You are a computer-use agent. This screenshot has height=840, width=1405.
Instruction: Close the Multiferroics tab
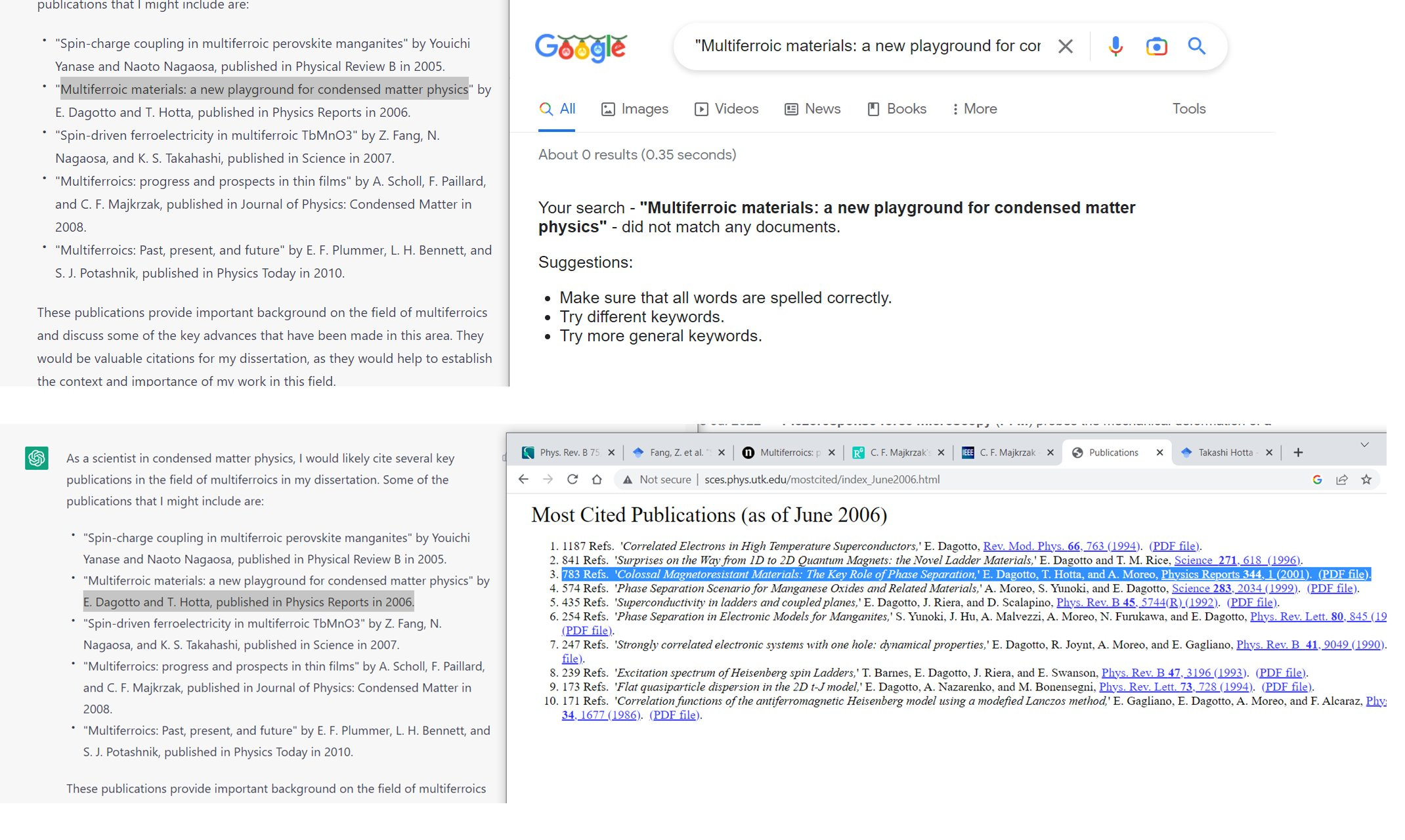pyautogui.click(x=832, y=453)
